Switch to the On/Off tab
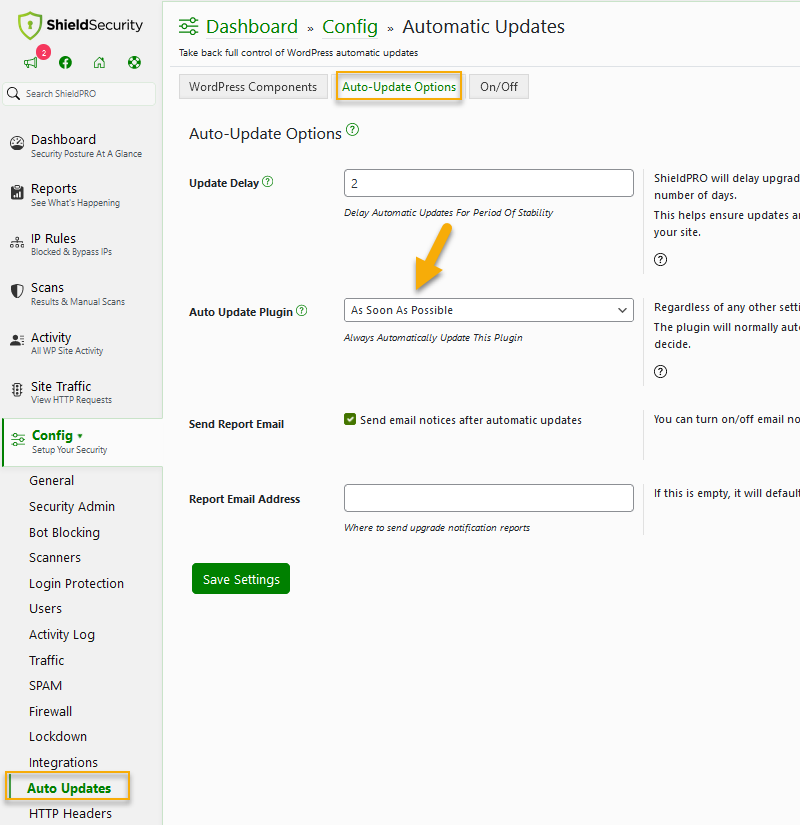800x825 pixels. point(499,87)
